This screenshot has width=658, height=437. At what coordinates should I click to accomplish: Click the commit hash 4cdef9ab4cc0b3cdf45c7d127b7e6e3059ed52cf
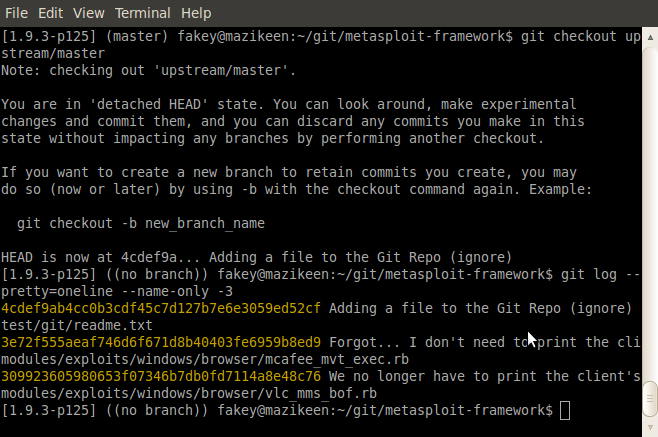[161, 308]
